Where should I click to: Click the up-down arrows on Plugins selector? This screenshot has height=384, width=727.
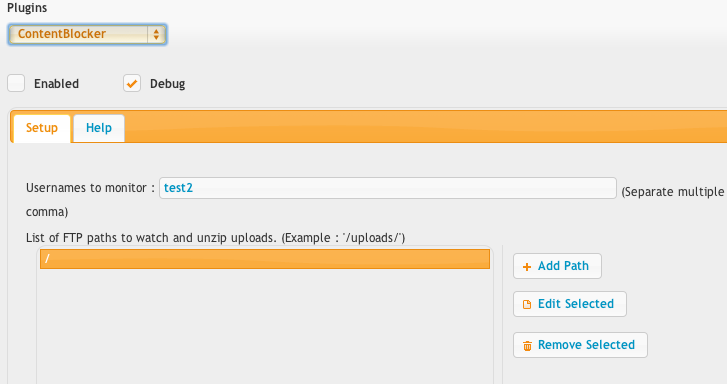[156, 34]
